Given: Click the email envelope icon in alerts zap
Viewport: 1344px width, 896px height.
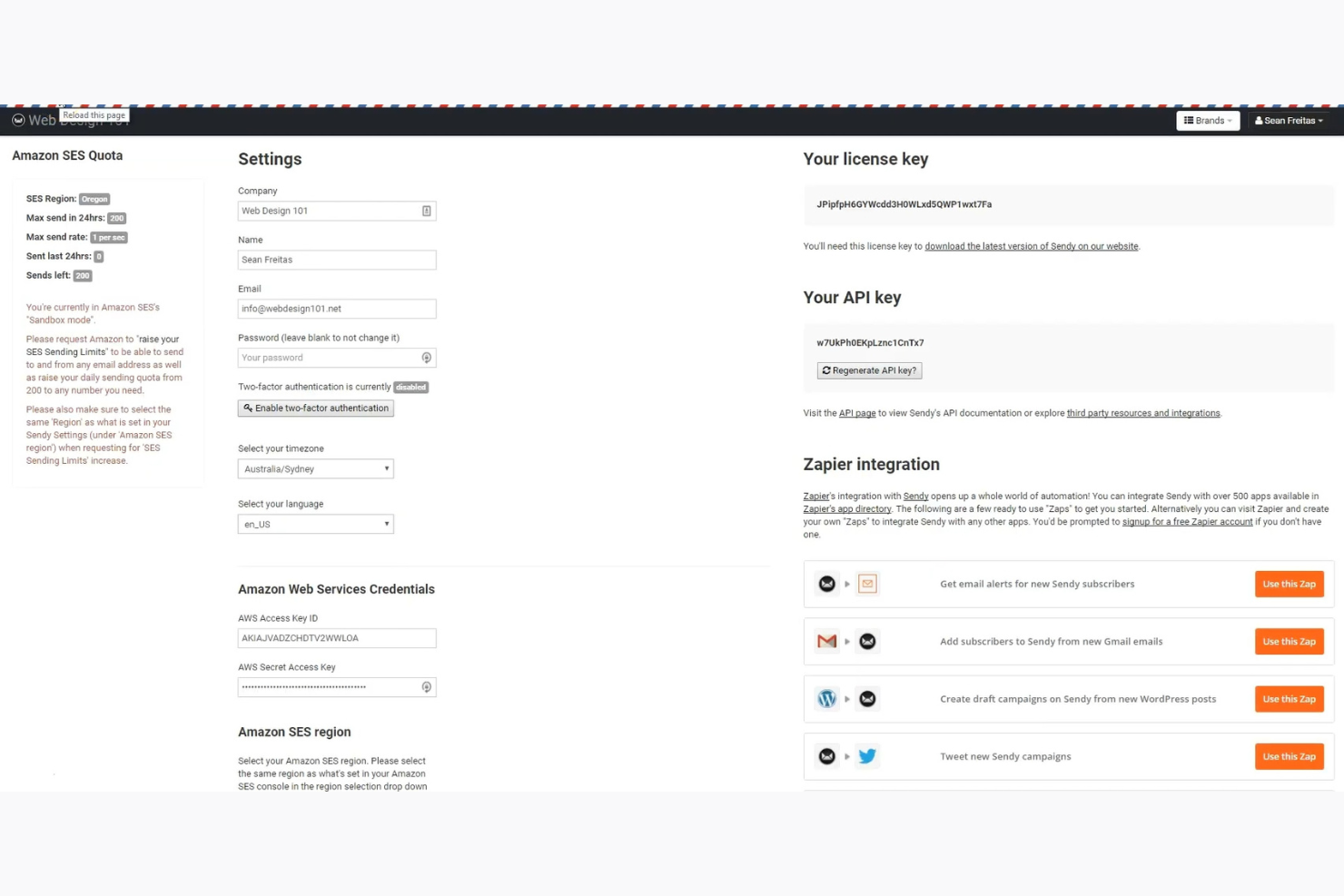Looking at the screenshot, I should point(867,584).
